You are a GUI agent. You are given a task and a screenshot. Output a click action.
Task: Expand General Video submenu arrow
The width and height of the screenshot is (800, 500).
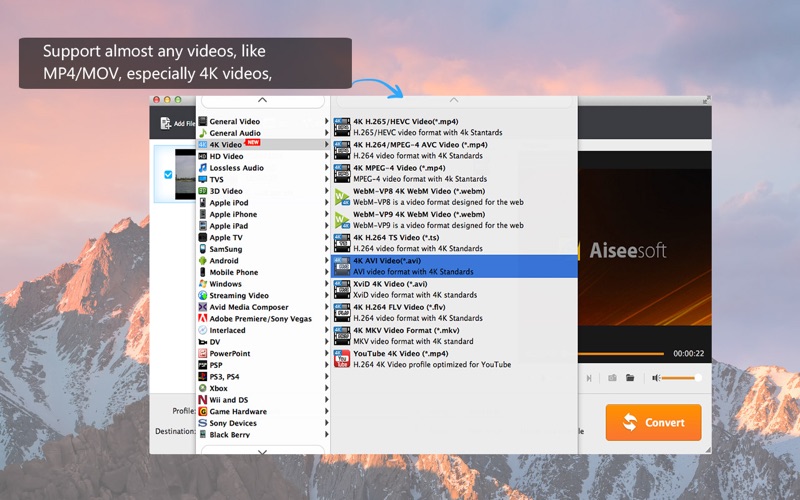click(x=327, y=121)
